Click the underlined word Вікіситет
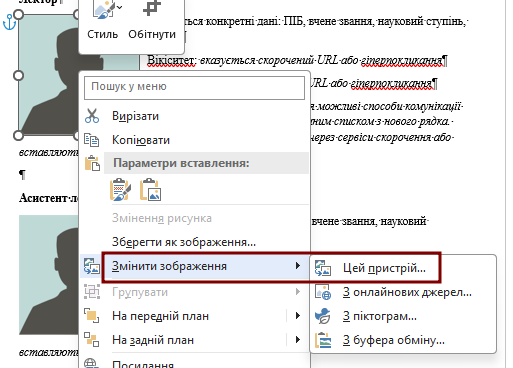The image size is (513, 368). click(x=171, y=60)
